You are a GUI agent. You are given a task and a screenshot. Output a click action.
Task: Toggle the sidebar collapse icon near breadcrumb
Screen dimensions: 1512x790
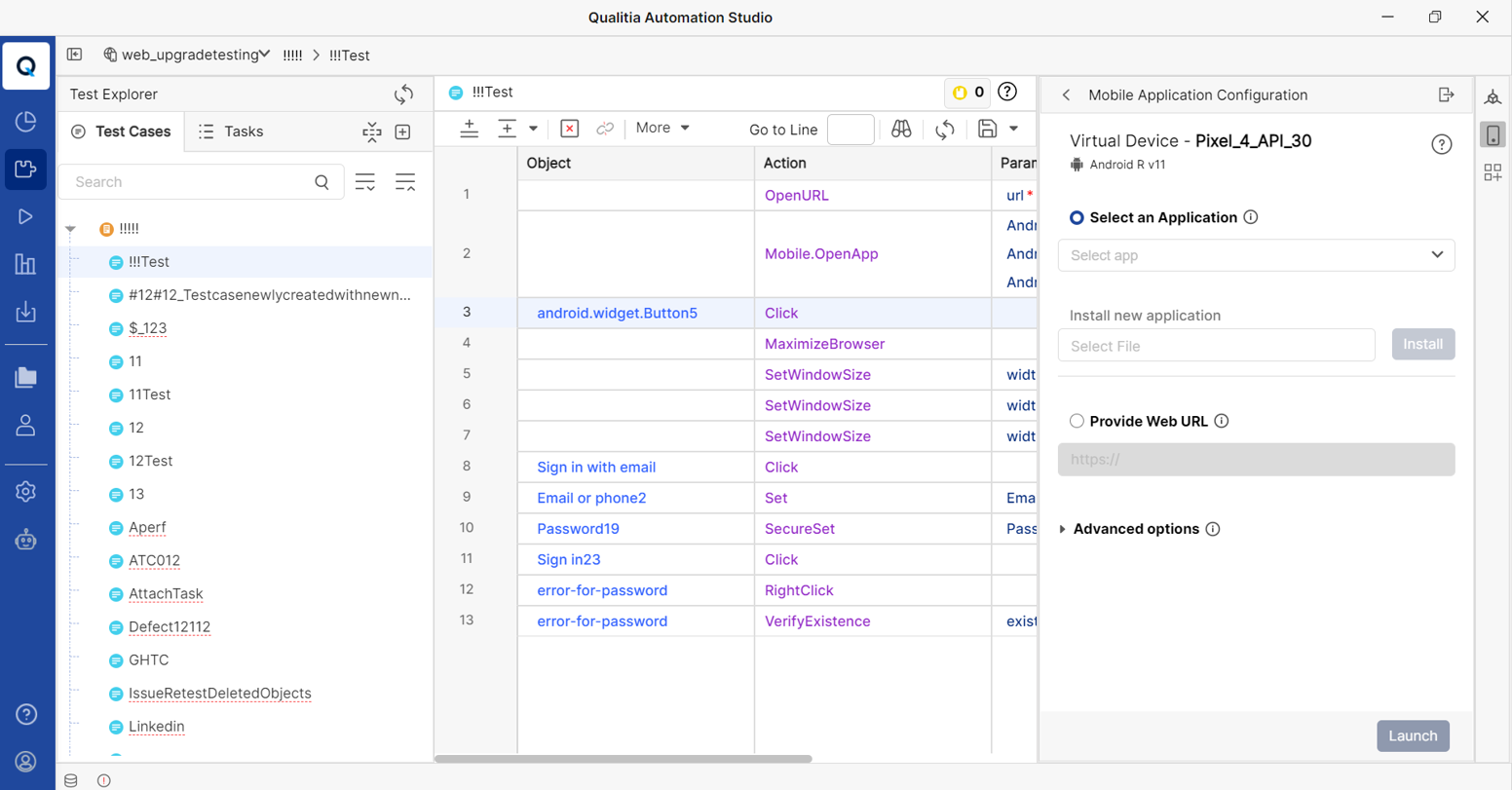pyautogui.click(x=75, y=55)
